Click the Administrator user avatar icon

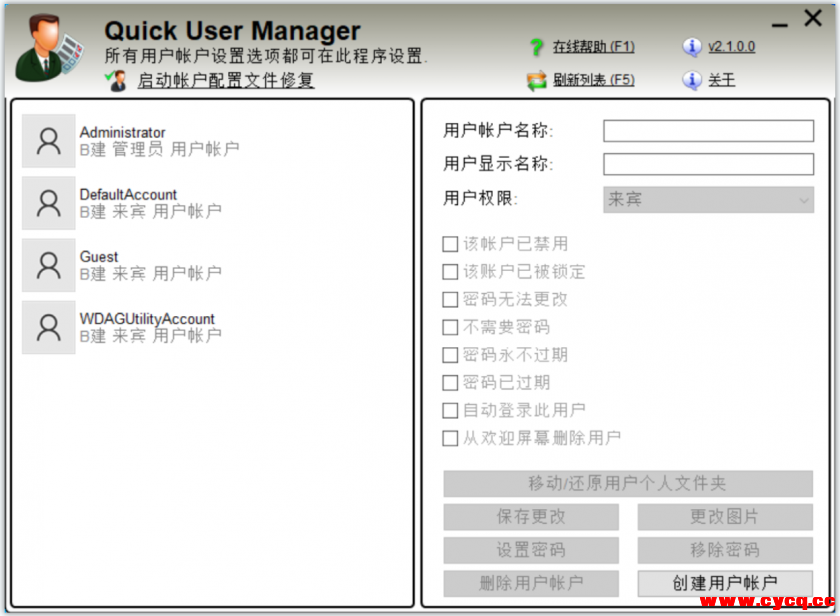[48, 141]
